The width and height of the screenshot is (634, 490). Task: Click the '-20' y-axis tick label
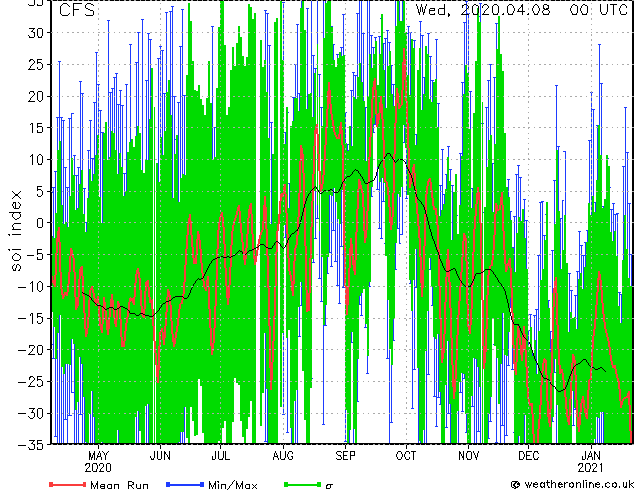(31, 350)
